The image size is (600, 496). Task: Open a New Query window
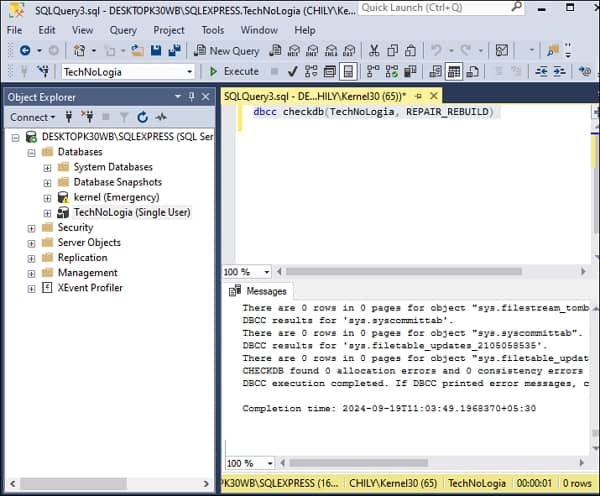tap(227, 51)
